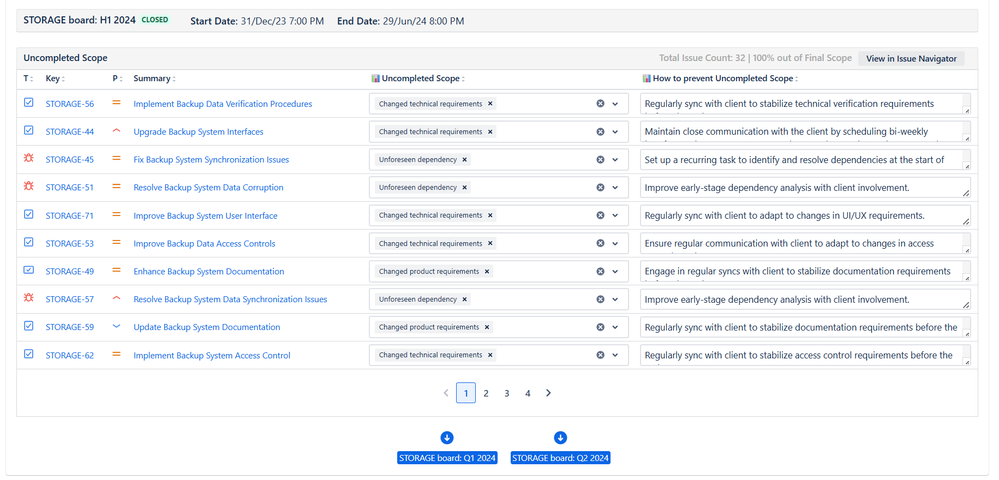The image size is (999, 480).
Task: Sort by Summary column header
Action: (154, 78)
